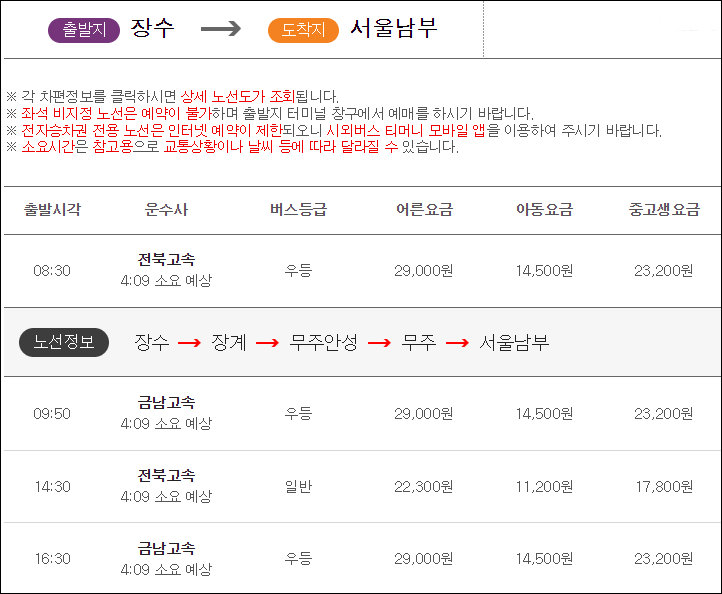The image size is (722, 594).
Task: Select departure location 장수
Action: pos(152,28)
